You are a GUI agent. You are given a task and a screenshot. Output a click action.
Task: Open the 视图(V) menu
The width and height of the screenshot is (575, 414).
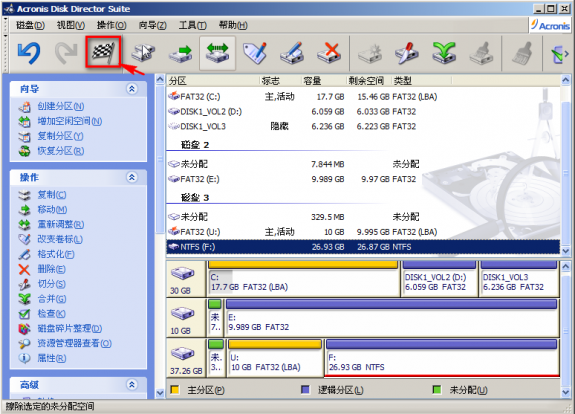(71, 25)
